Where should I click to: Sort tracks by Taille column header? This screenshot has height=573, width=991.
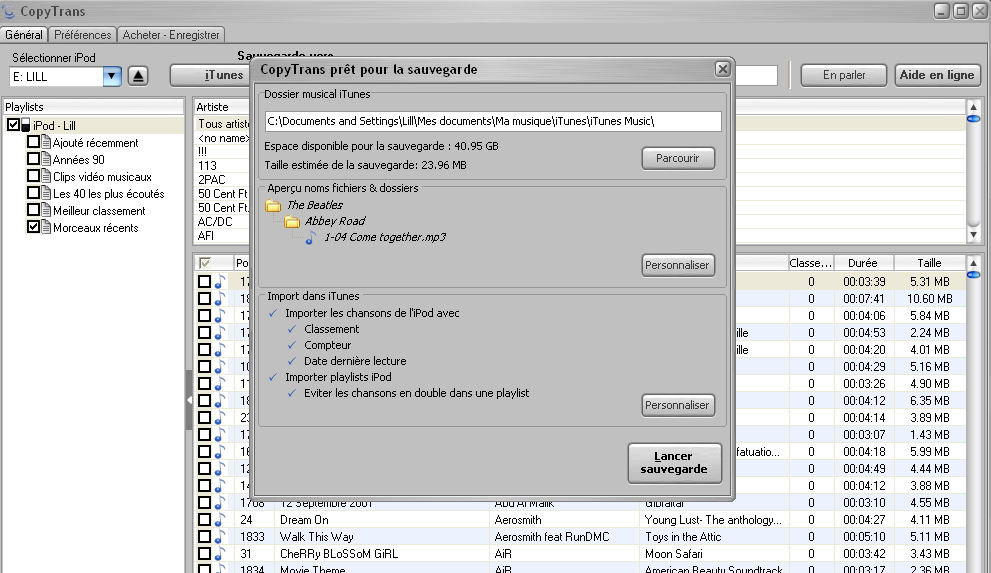(929, 263)
